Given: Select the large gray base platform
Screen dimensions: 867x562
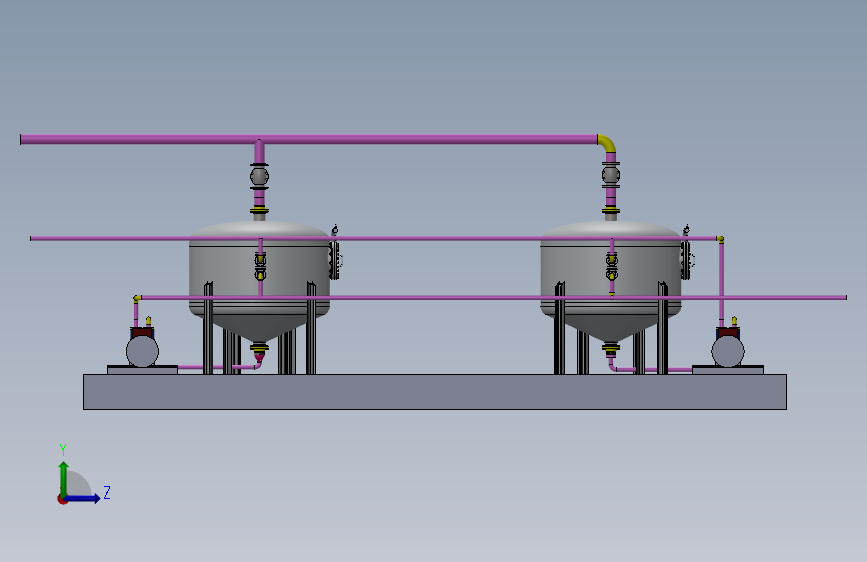Looking at the screenshot, I should 435,392.
